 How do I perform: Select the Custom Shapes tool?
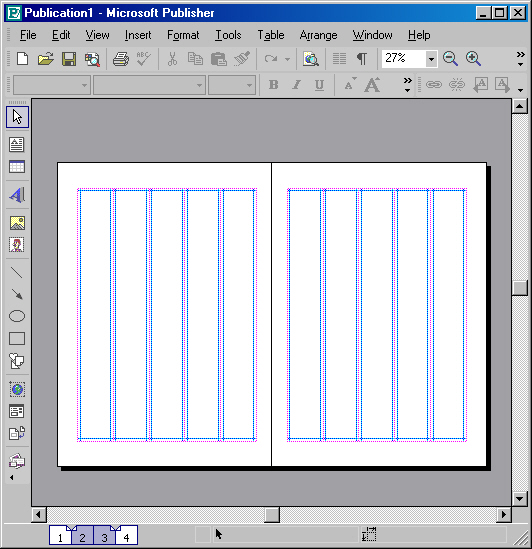click(x=17, y=361)
